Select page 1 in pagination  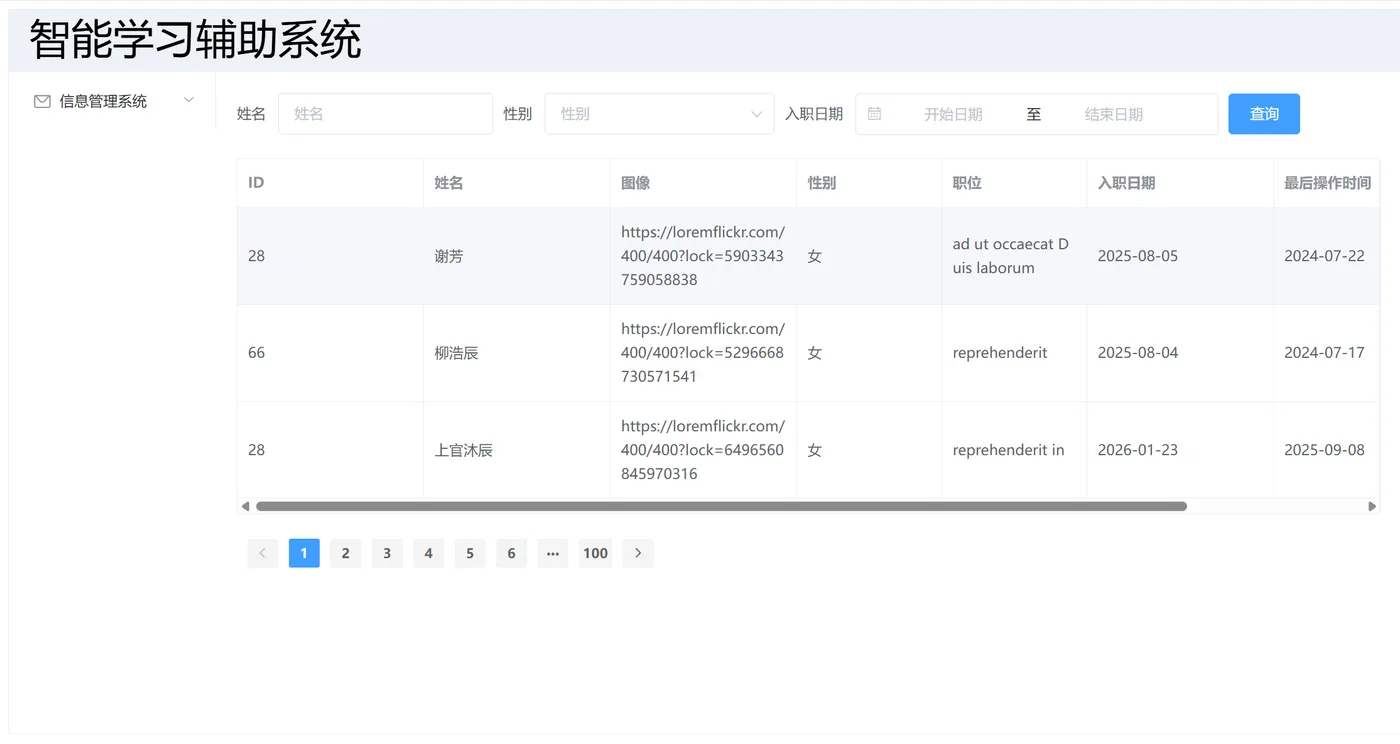pos(304,553)
